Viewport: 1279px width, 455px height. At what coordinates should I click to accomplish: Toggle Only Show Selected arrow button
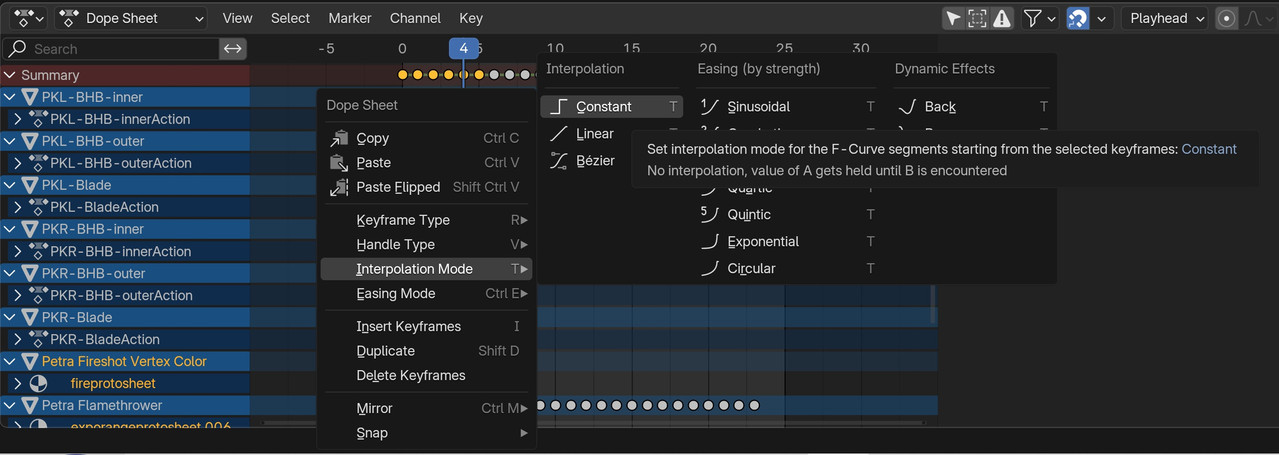click(x=953, y=18)
